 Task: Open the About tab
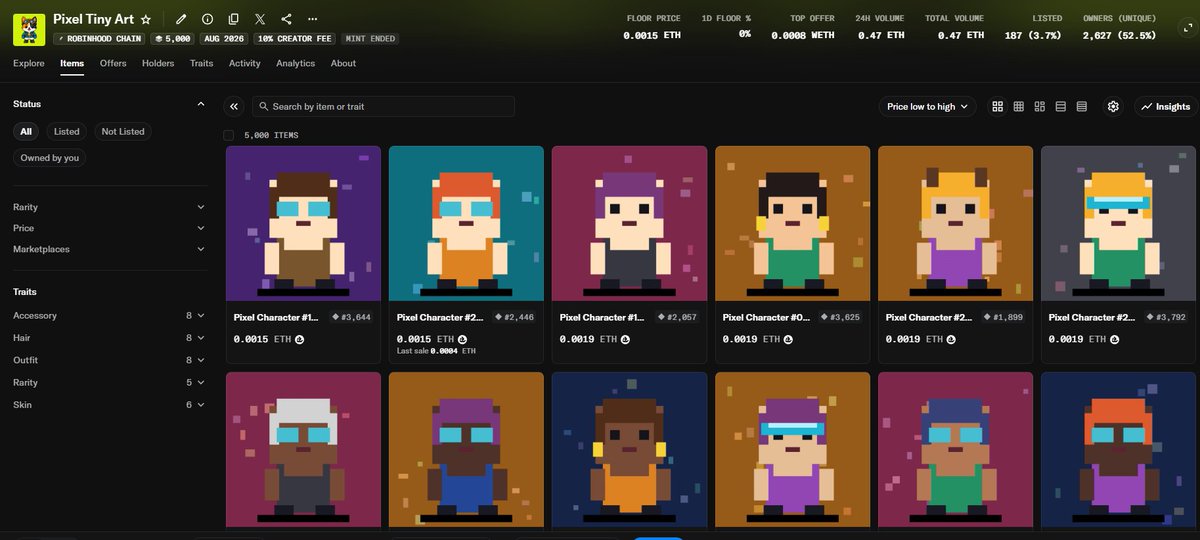[x=343, y=63]
